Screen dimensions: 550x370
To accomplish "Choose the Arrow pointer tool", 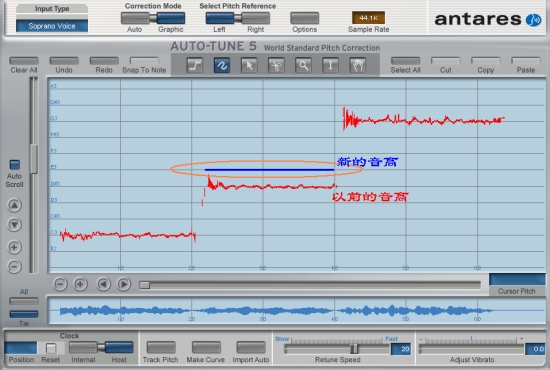I will [x=249, y=65].
